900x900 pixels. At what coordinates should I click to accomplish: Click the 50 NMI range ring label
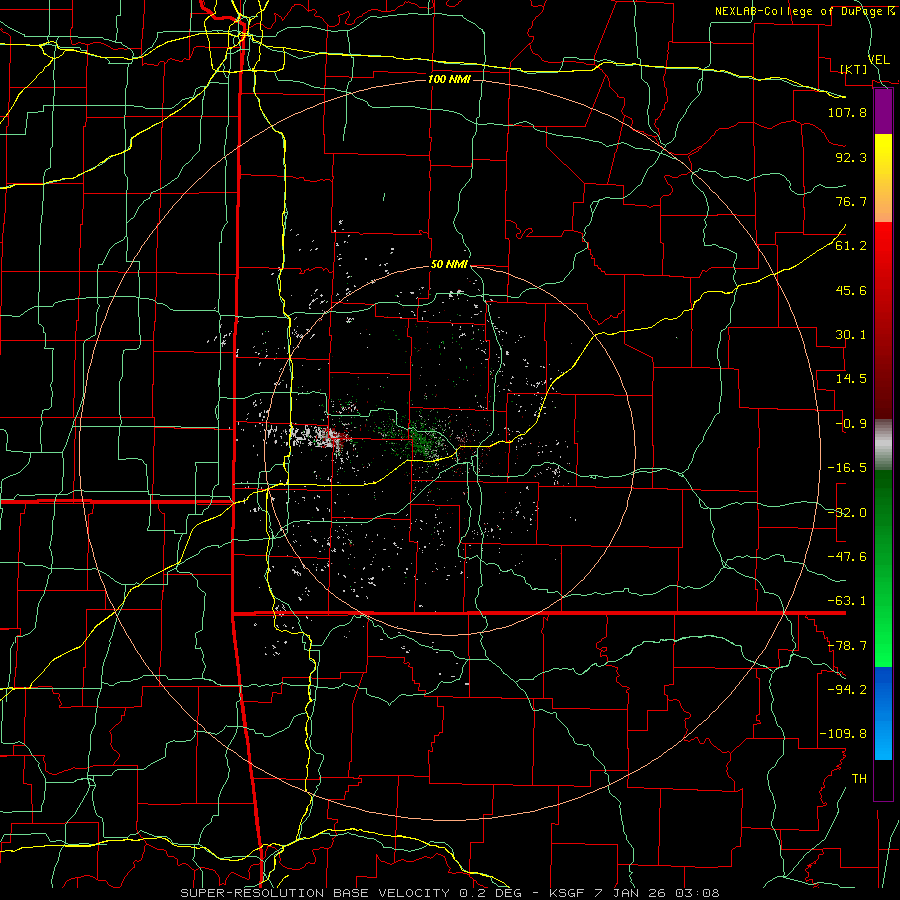tap(449, 265)
